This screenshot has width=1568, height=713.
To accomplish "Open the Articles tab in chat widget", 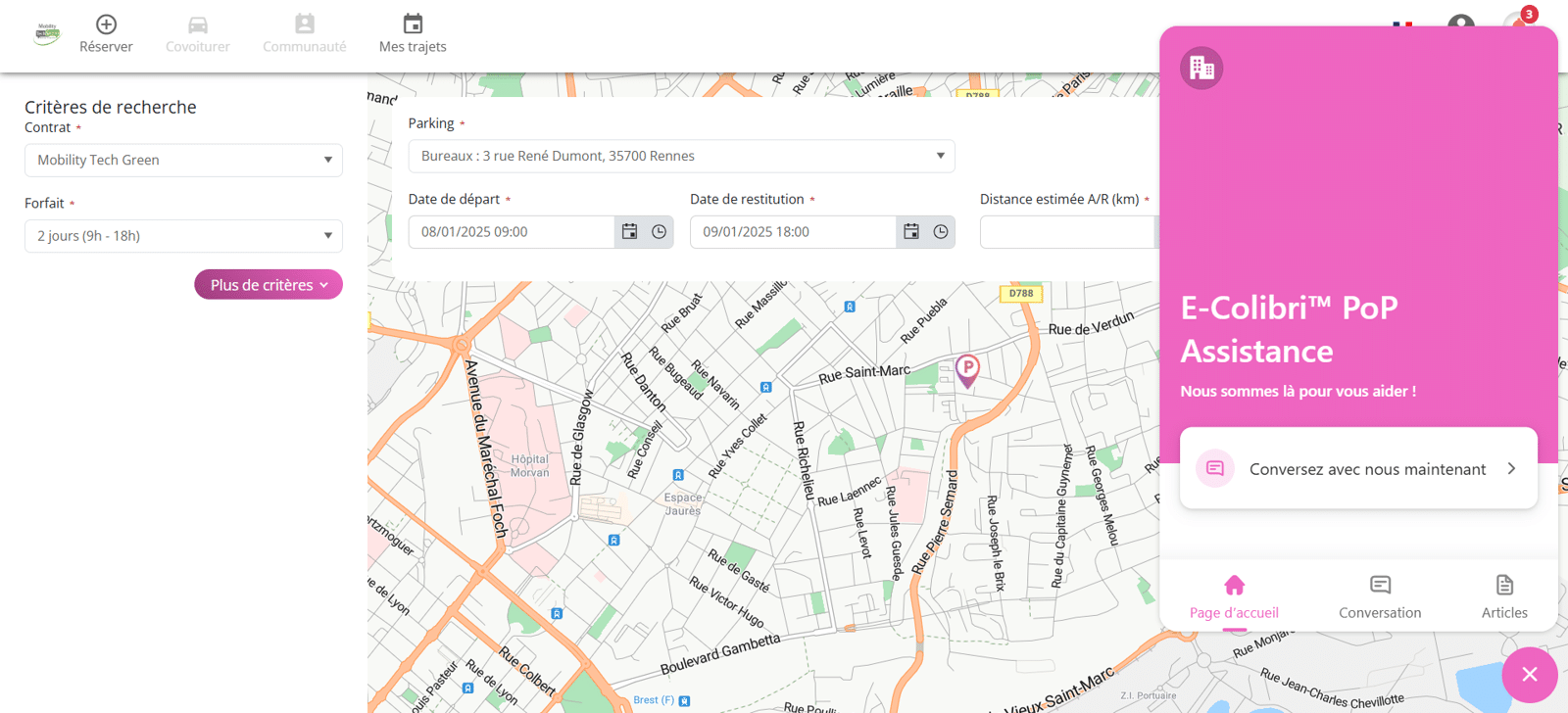I will 1504,597.
